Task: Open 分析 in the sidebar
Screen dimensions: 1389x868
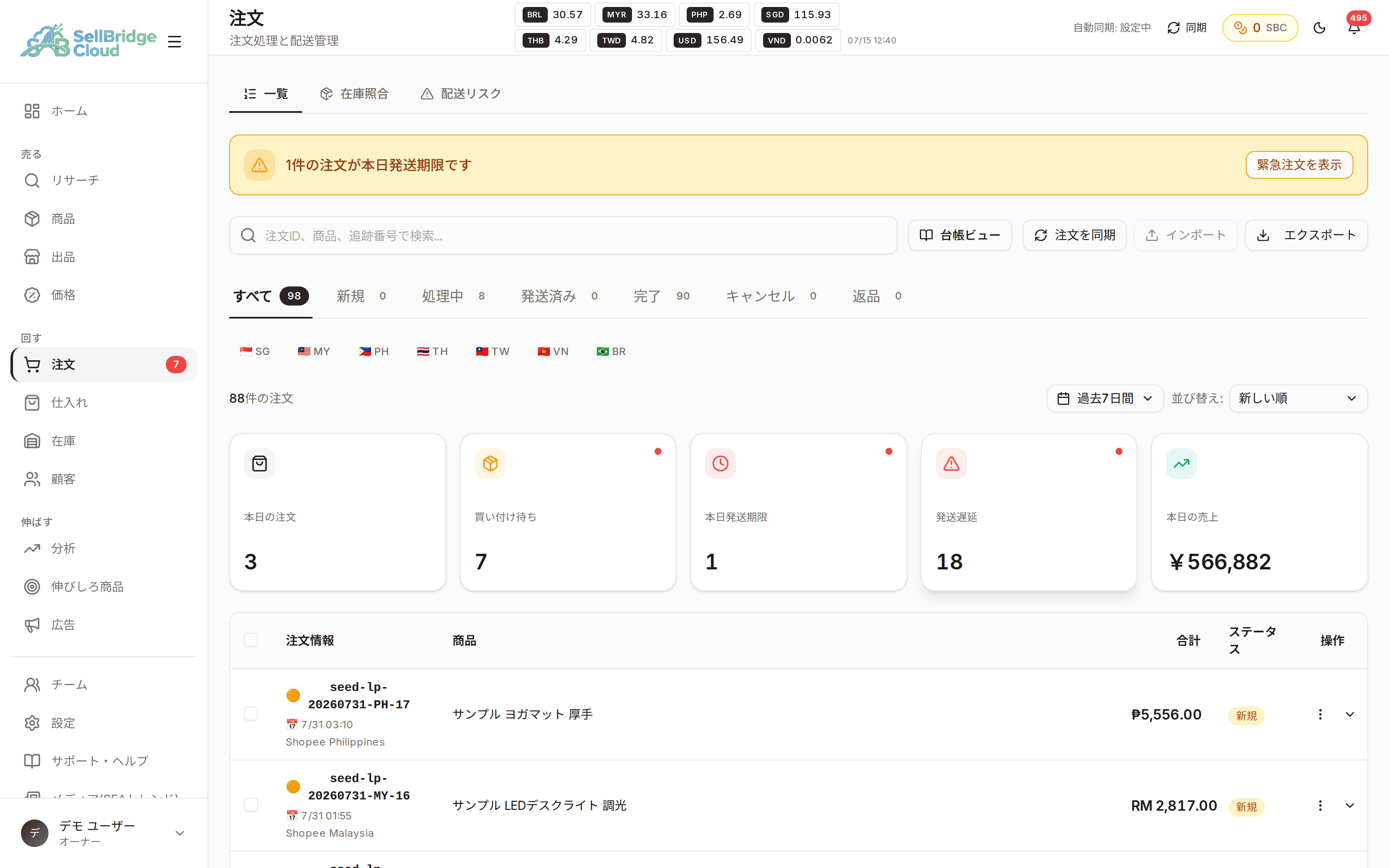Action: (104, 548)
